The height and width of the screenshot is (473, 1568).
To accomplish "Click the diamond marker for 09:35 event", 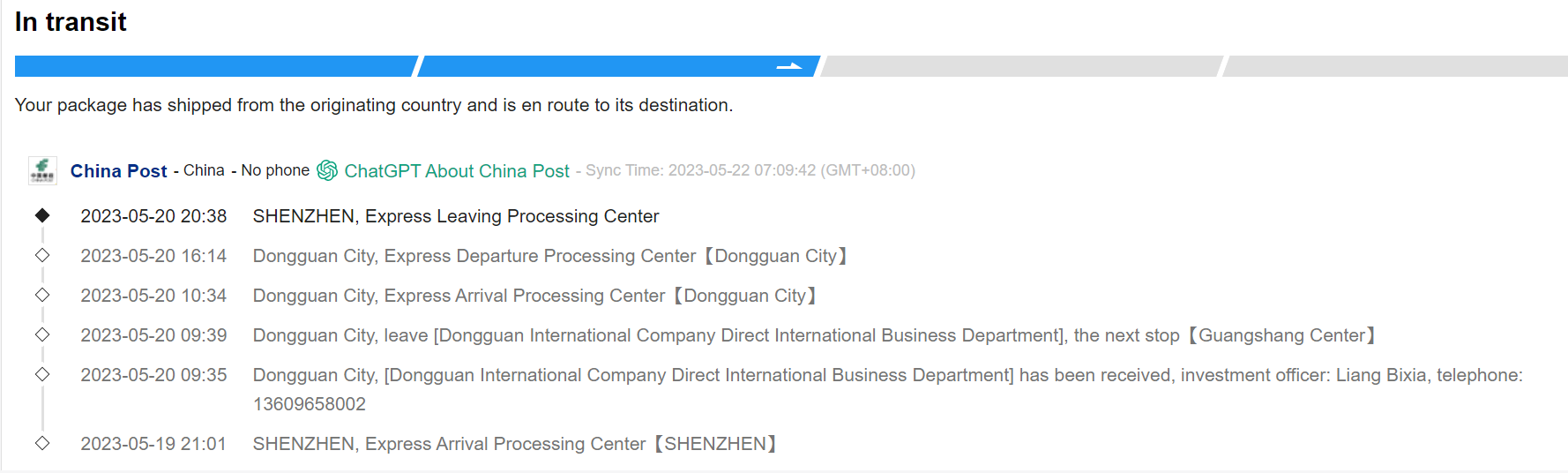I will pos(42,374).
